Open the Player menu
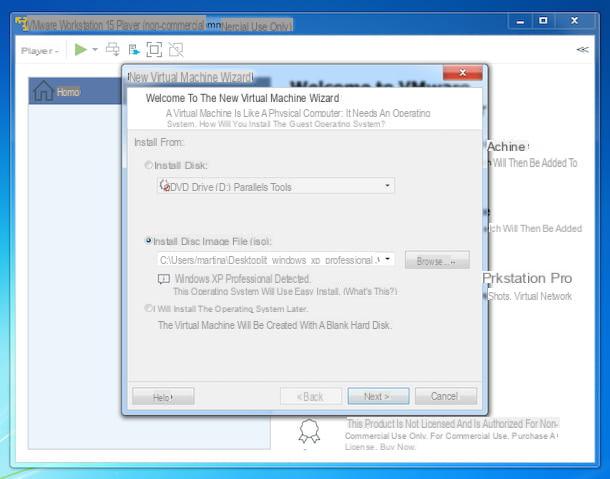Image resolution: width=610 pixels, height=479 pixels. (40, 51)
